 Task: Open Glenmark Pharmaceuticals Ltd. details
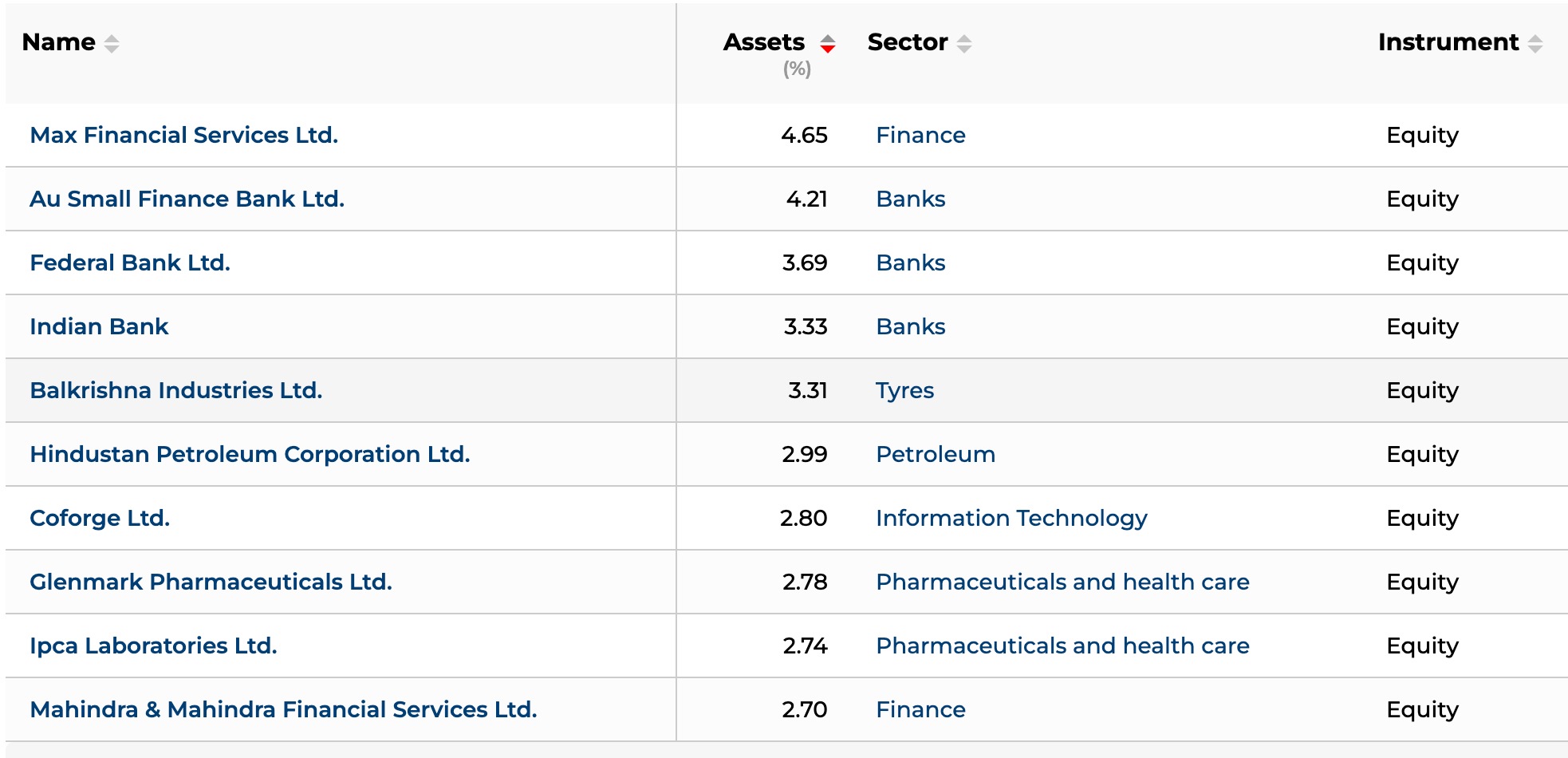pyautogui.click(x=211, y=582)
